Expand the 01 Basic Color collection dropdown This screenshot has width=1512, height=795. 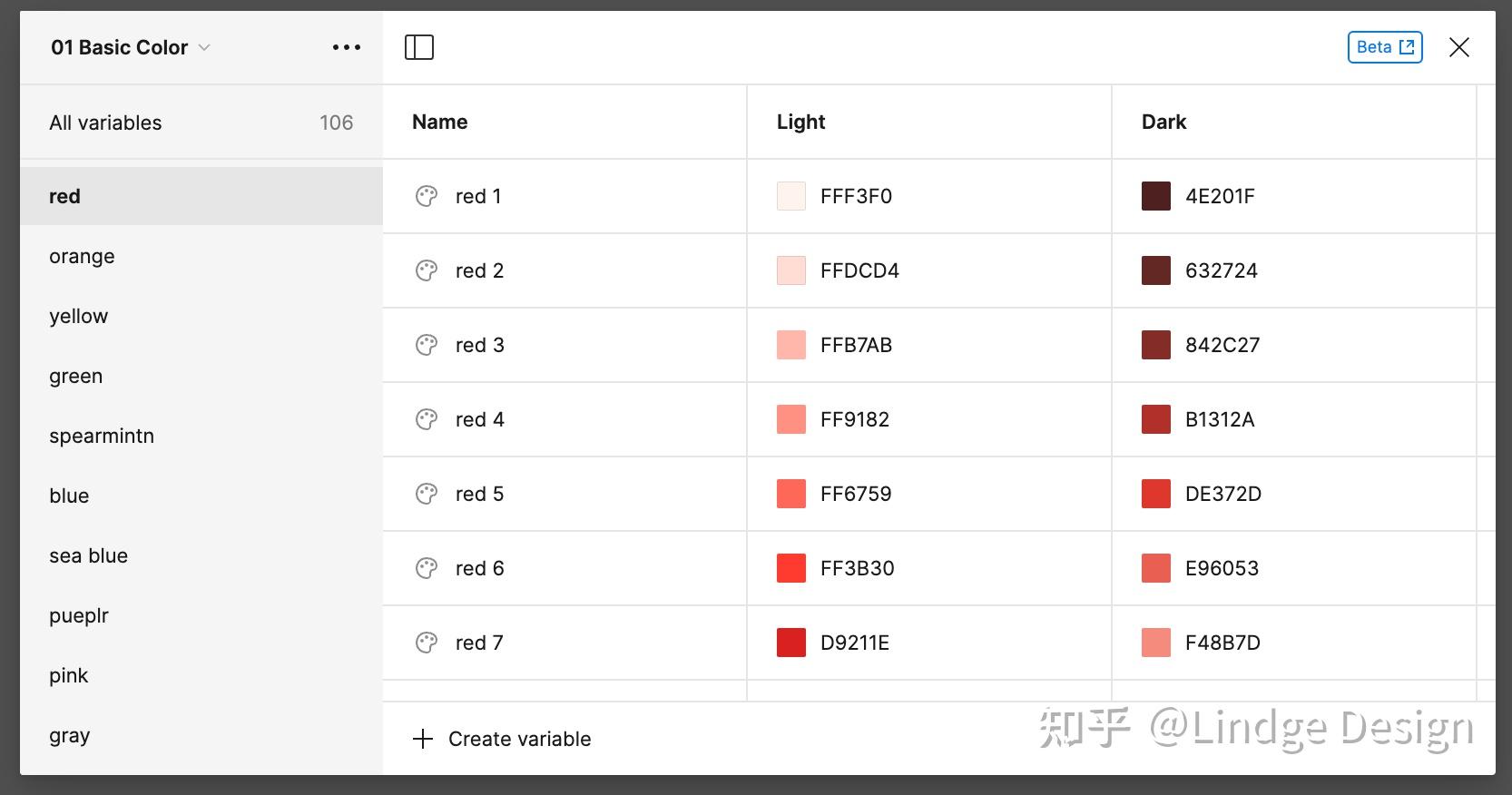click(204, 47)
